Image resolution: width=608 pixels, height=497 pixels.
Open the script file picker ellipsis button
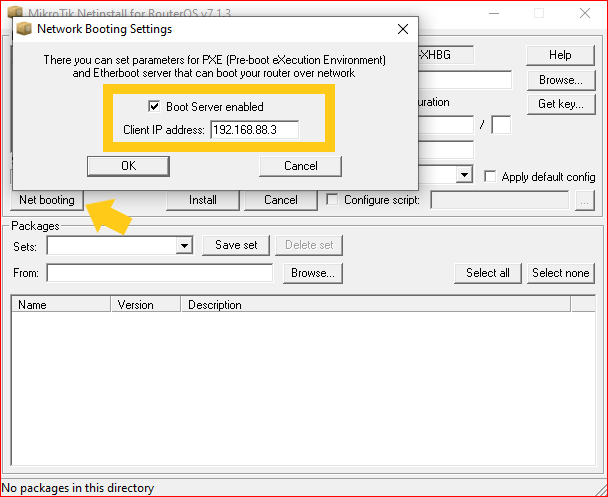pyautogui.click(x=585, y=200)
